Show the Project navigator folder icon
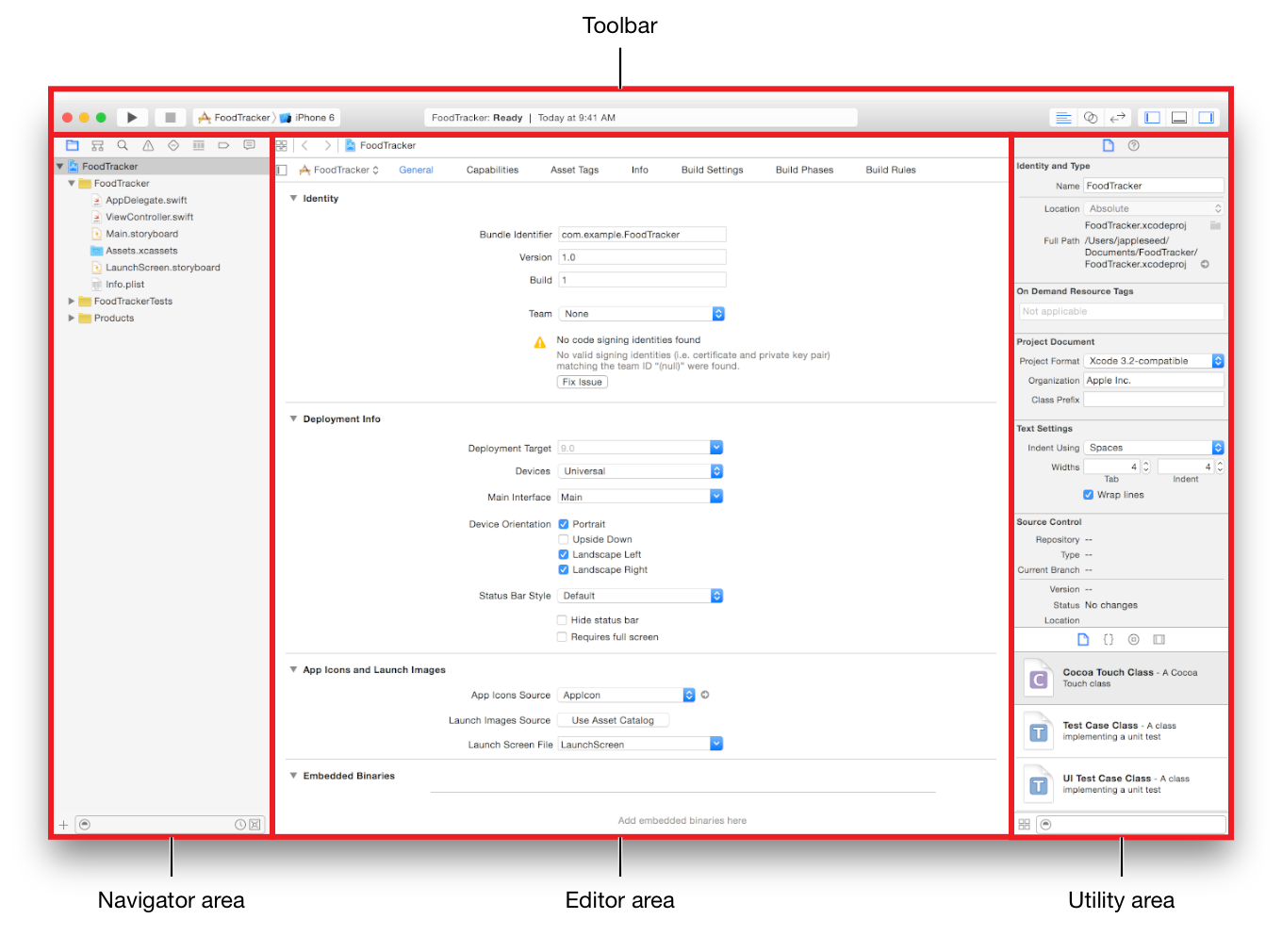Screen dimensions: 1282x952 (73, 145)
